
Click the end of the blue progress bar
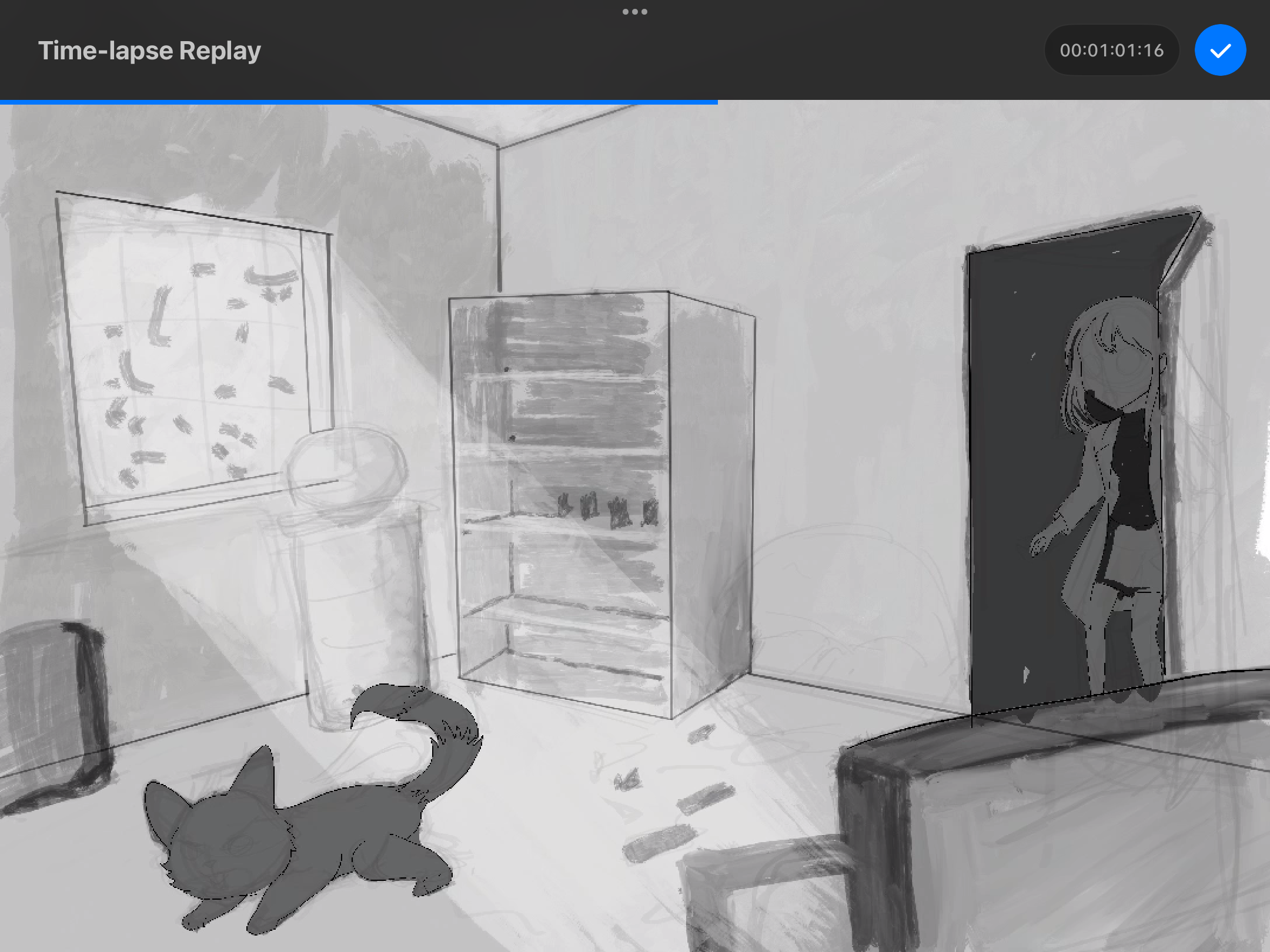pos(716,102)
